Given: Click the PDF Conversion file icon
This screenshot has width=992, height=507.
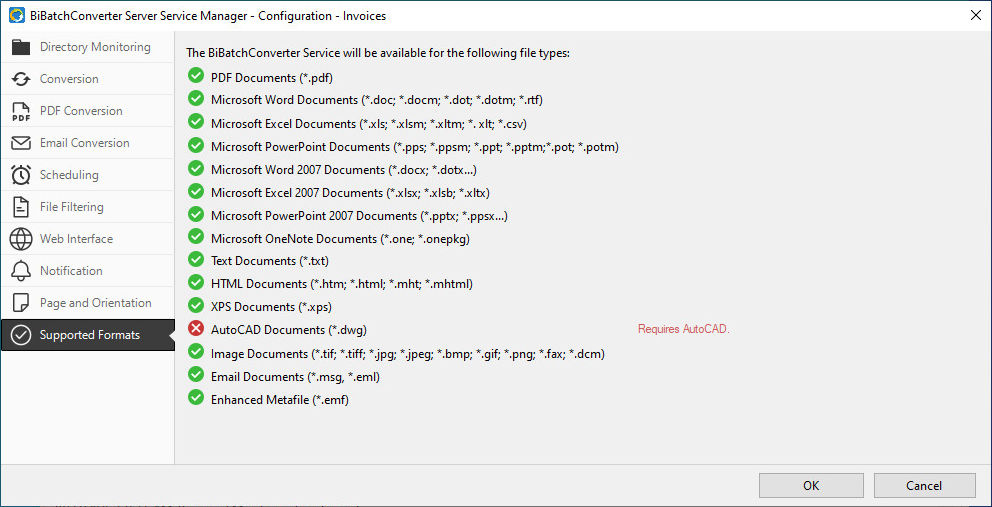Looking at the screenshot, I should pyautogui.click(x=21, y=111).
